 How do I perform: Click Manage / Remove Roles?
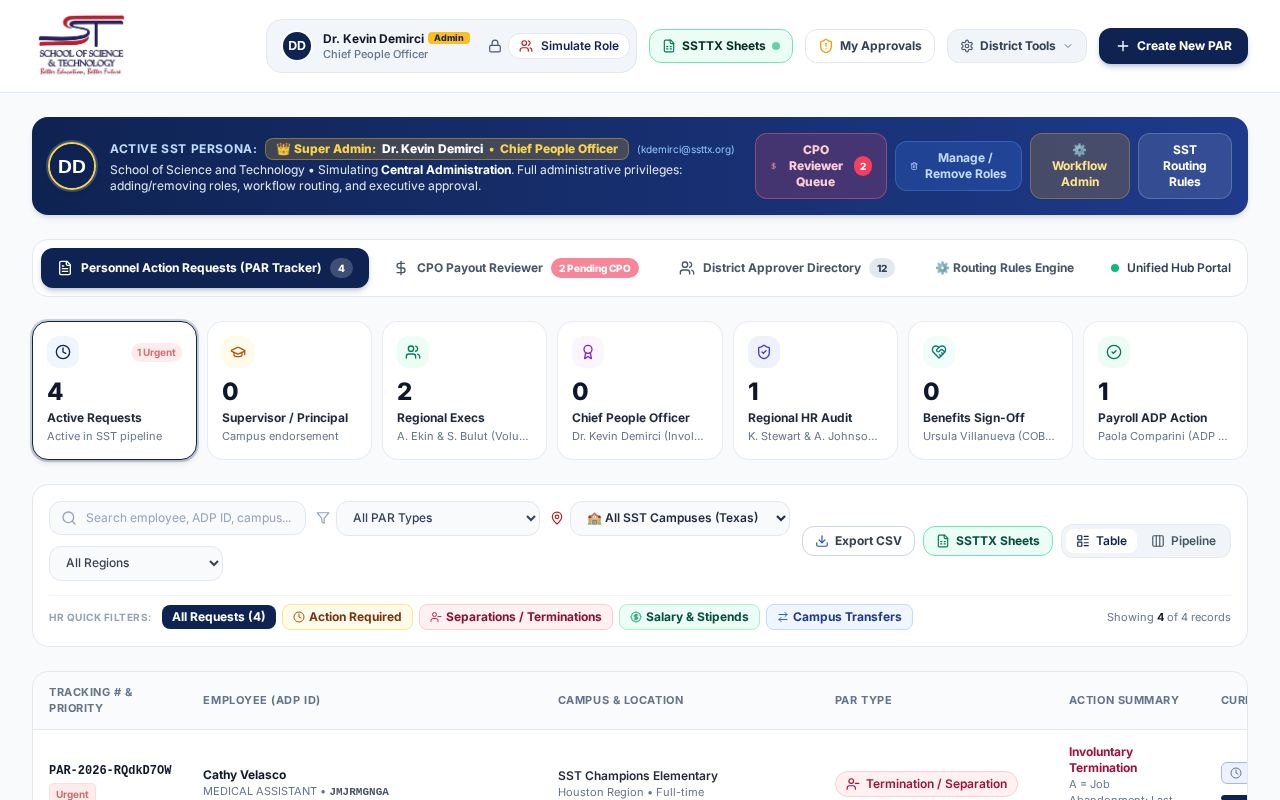coord(958,166)
